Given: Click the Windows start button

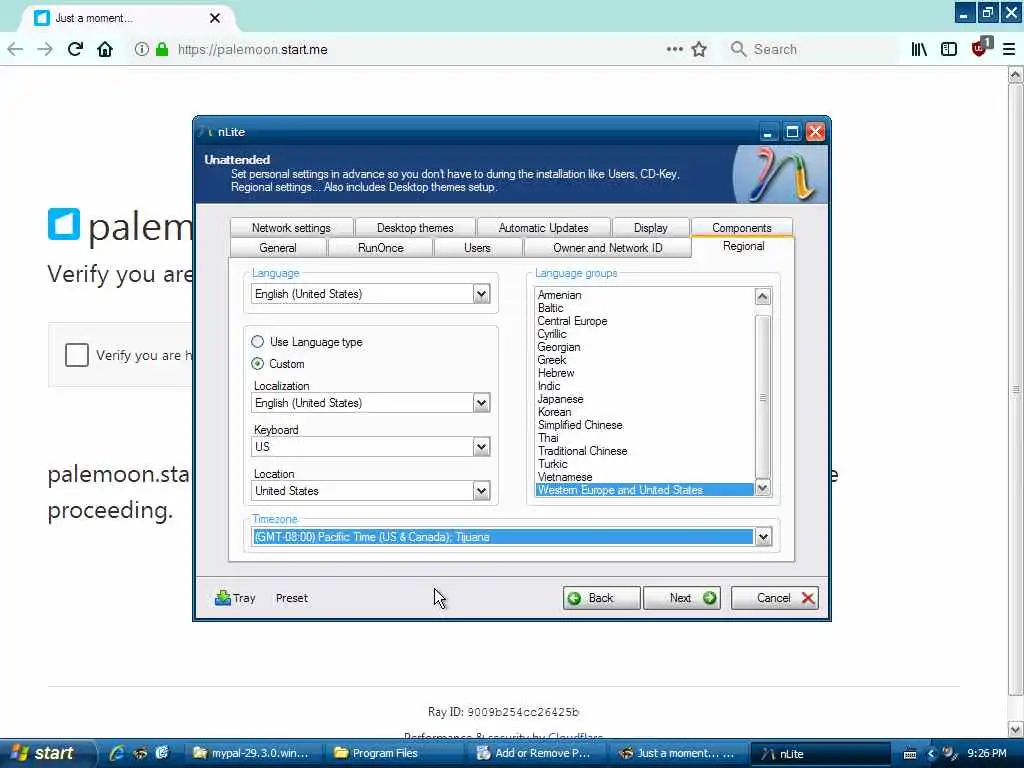Looking at the screenshot, I should click(46, 753).
